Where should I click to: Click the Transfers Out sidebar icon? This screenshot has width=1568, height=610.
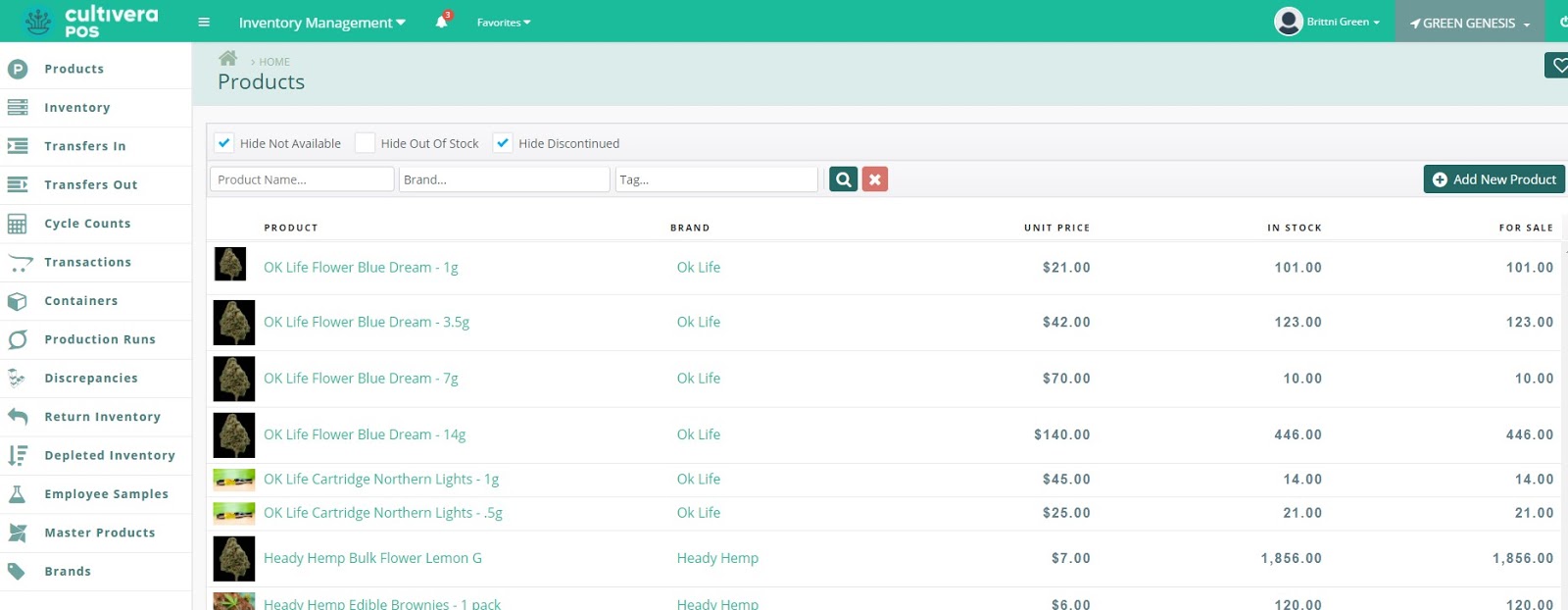(x=17, y=184)
